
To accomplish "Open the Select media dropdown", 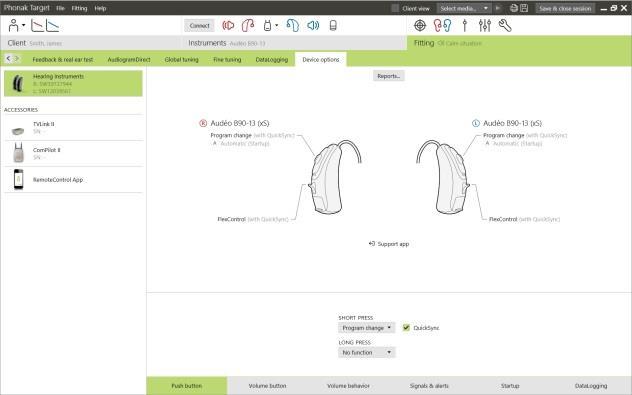I will pos(464,8).
